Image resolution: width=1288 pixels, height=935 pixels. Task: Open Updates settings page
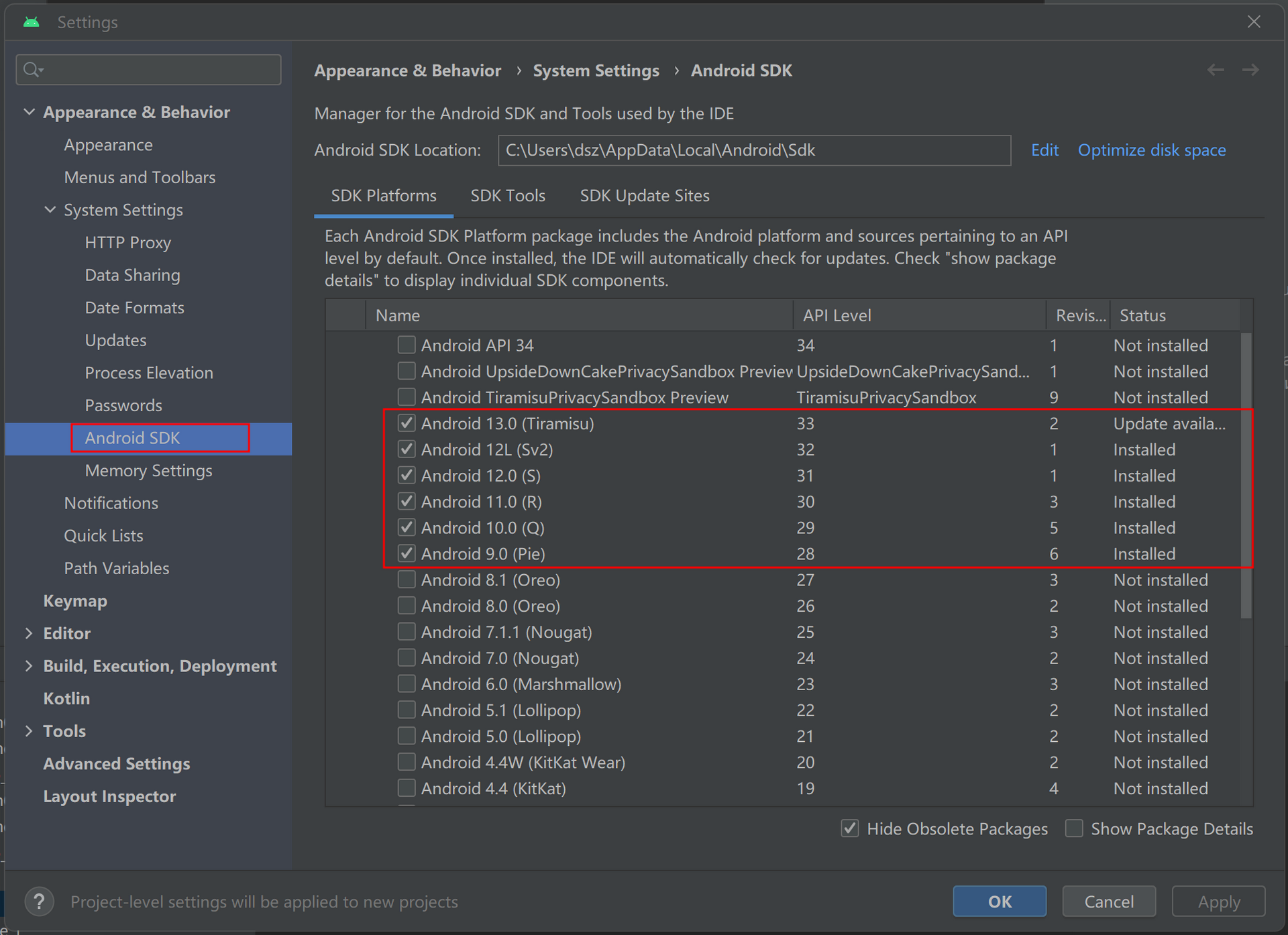116,340
